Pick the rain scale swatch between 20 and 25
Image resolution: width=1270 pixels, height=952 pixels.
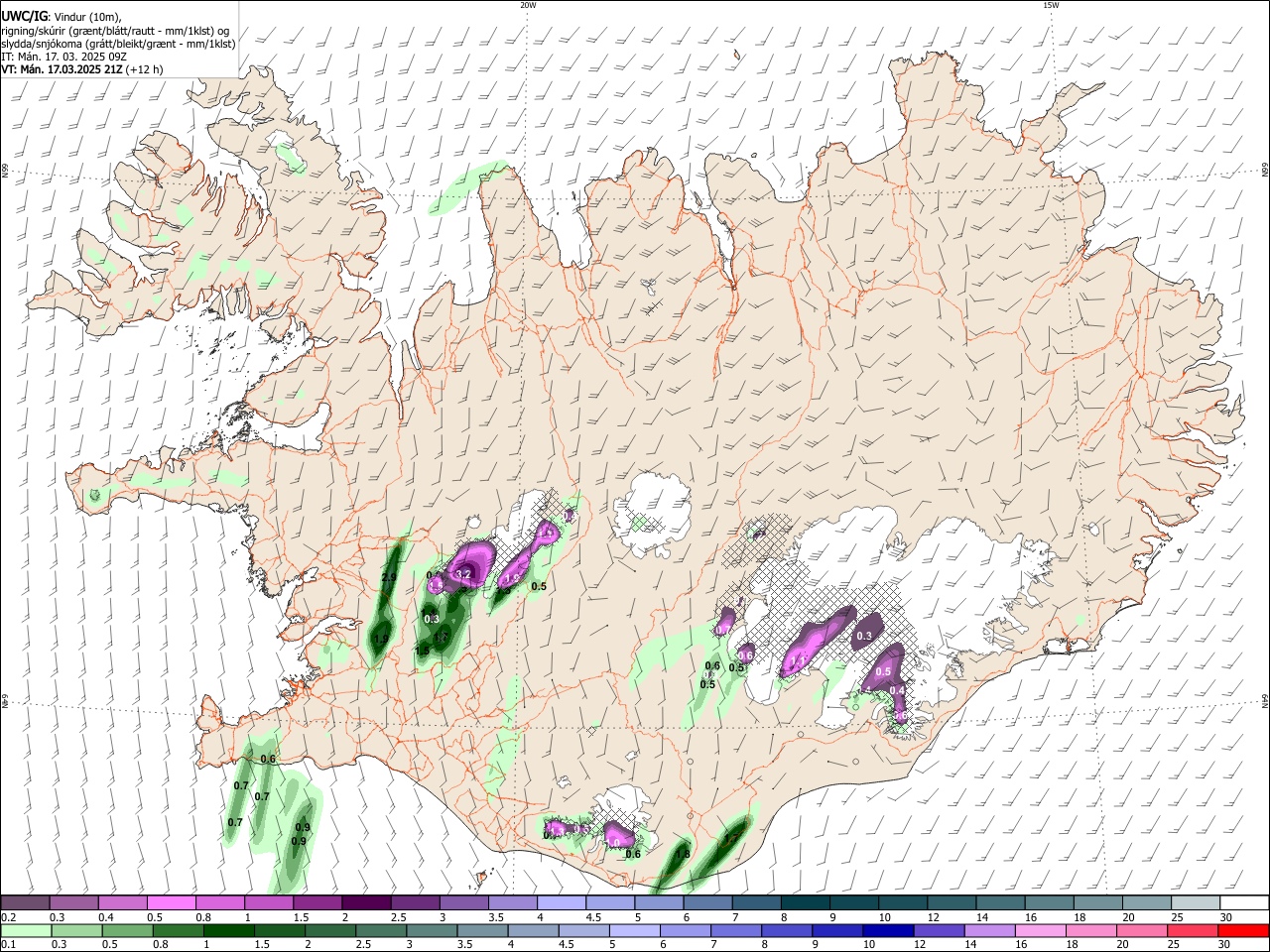1143,930
